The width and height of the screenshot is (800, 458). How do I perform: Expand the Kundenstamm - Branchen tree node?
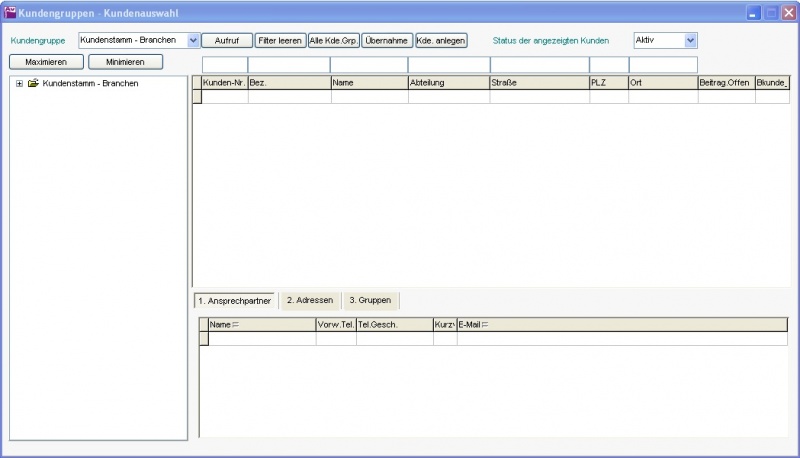click(19, 83)
